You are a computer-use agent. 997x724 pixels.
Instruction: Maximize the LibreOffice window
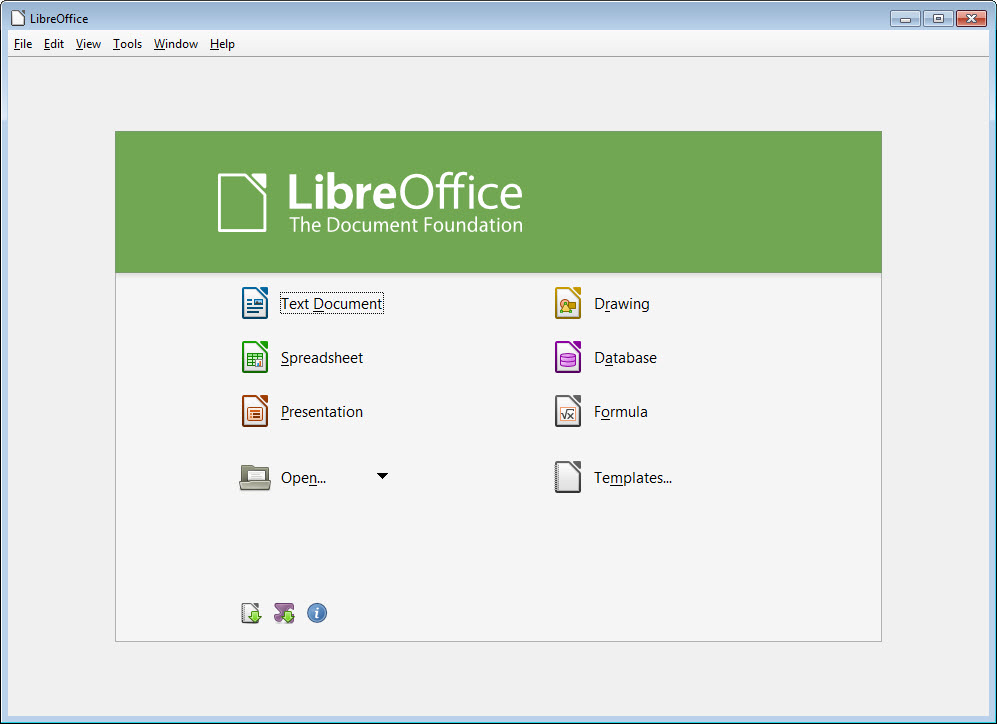(938, 19)
